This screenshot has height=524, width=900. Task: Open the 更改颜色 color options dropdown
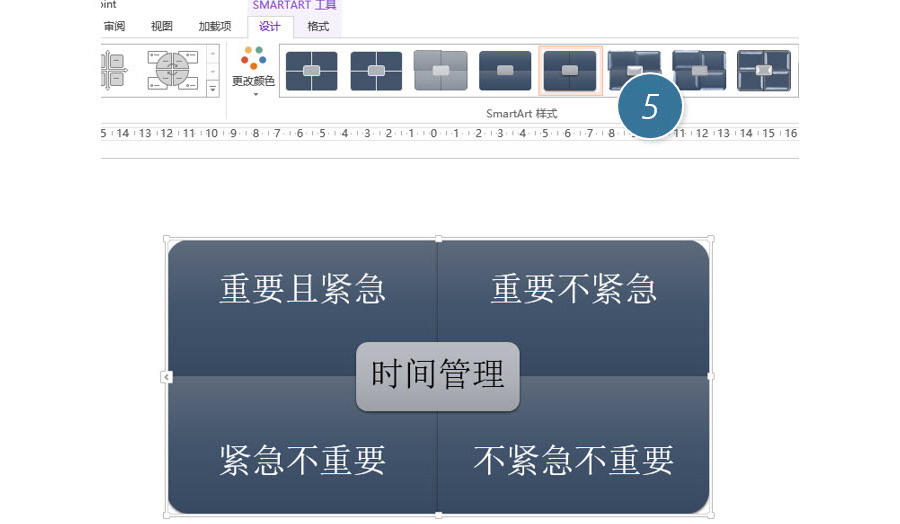click(253, 72)
